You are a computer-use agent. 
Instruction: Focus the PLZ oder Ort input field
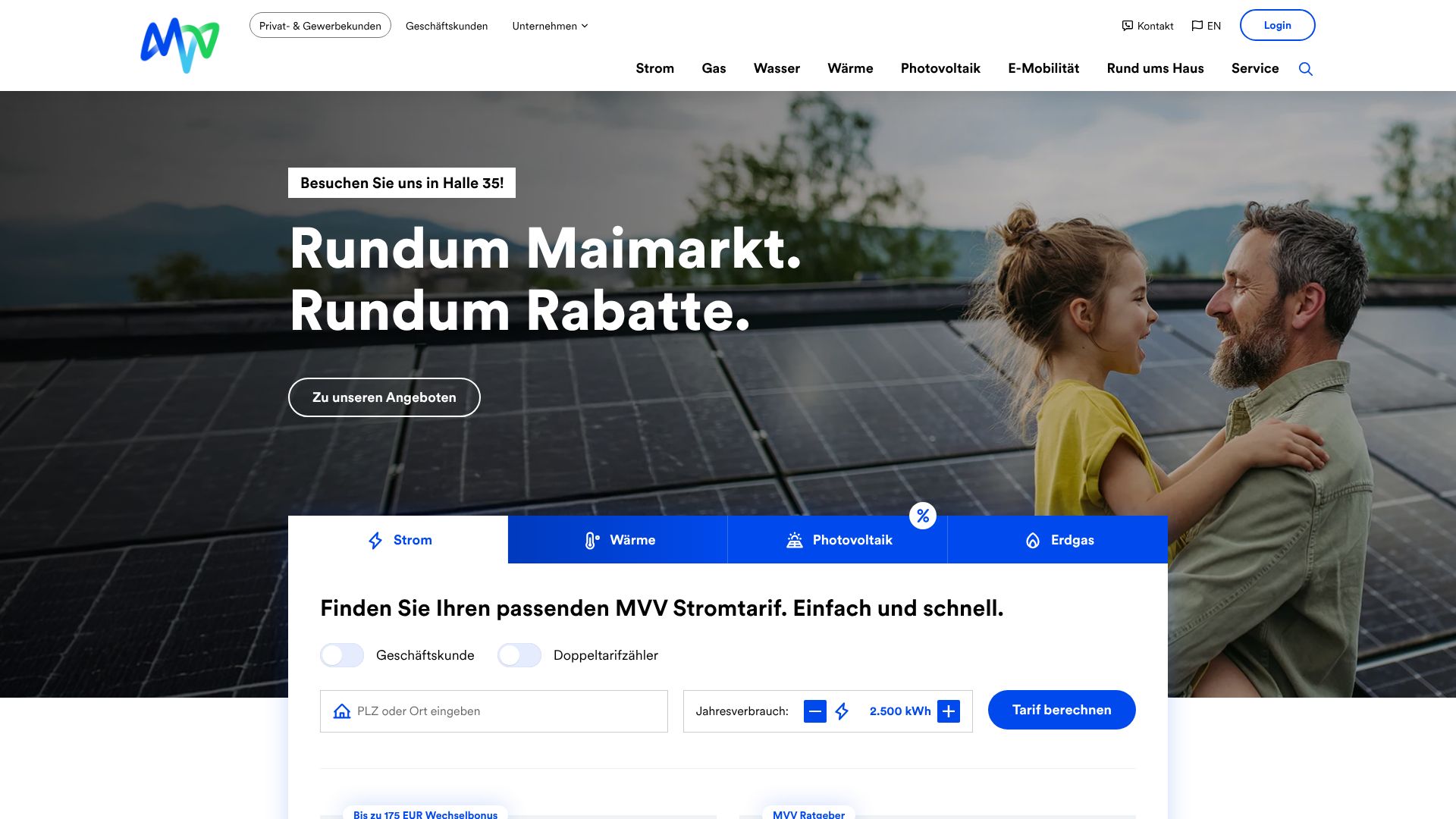pyautogui.click(x=494, y=711)
